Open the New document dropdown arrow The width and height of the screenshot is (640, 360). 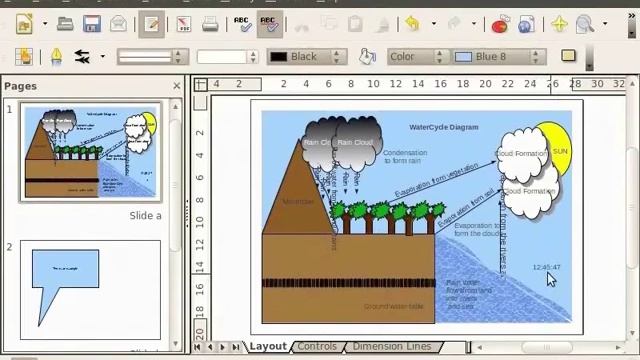click(45, 24)
